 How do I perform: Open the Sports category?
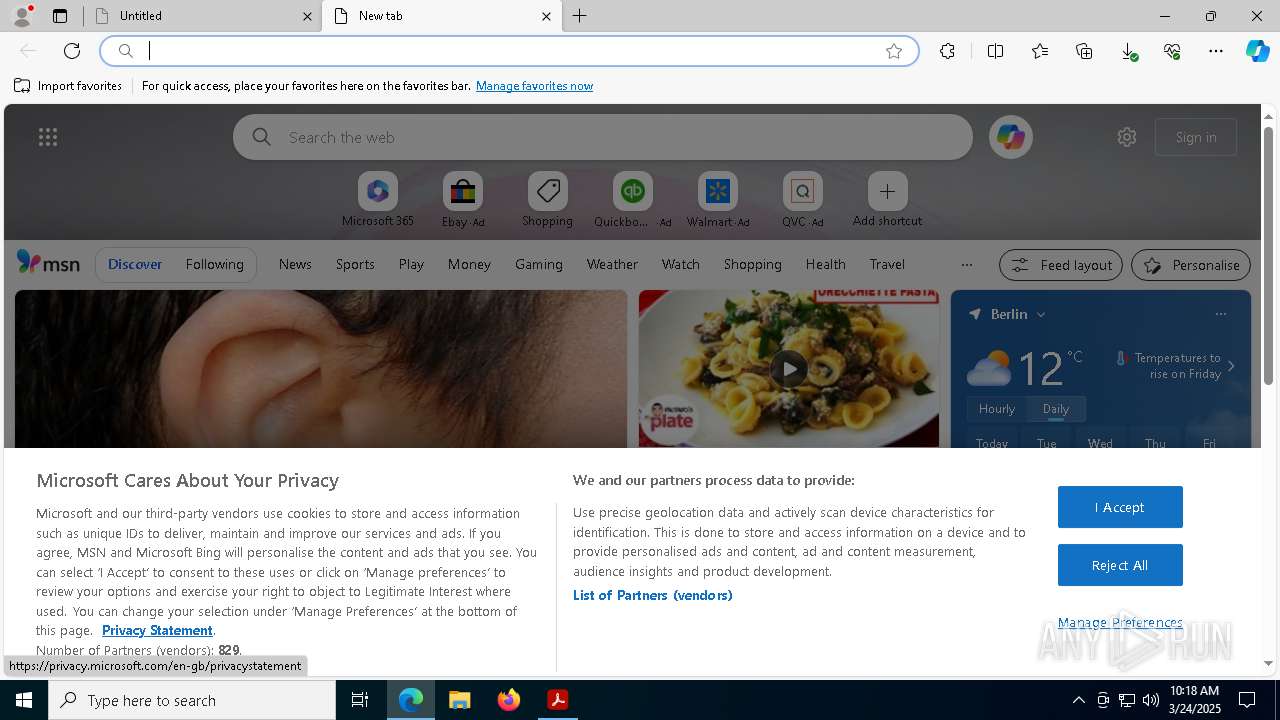[x=355, y=264]
